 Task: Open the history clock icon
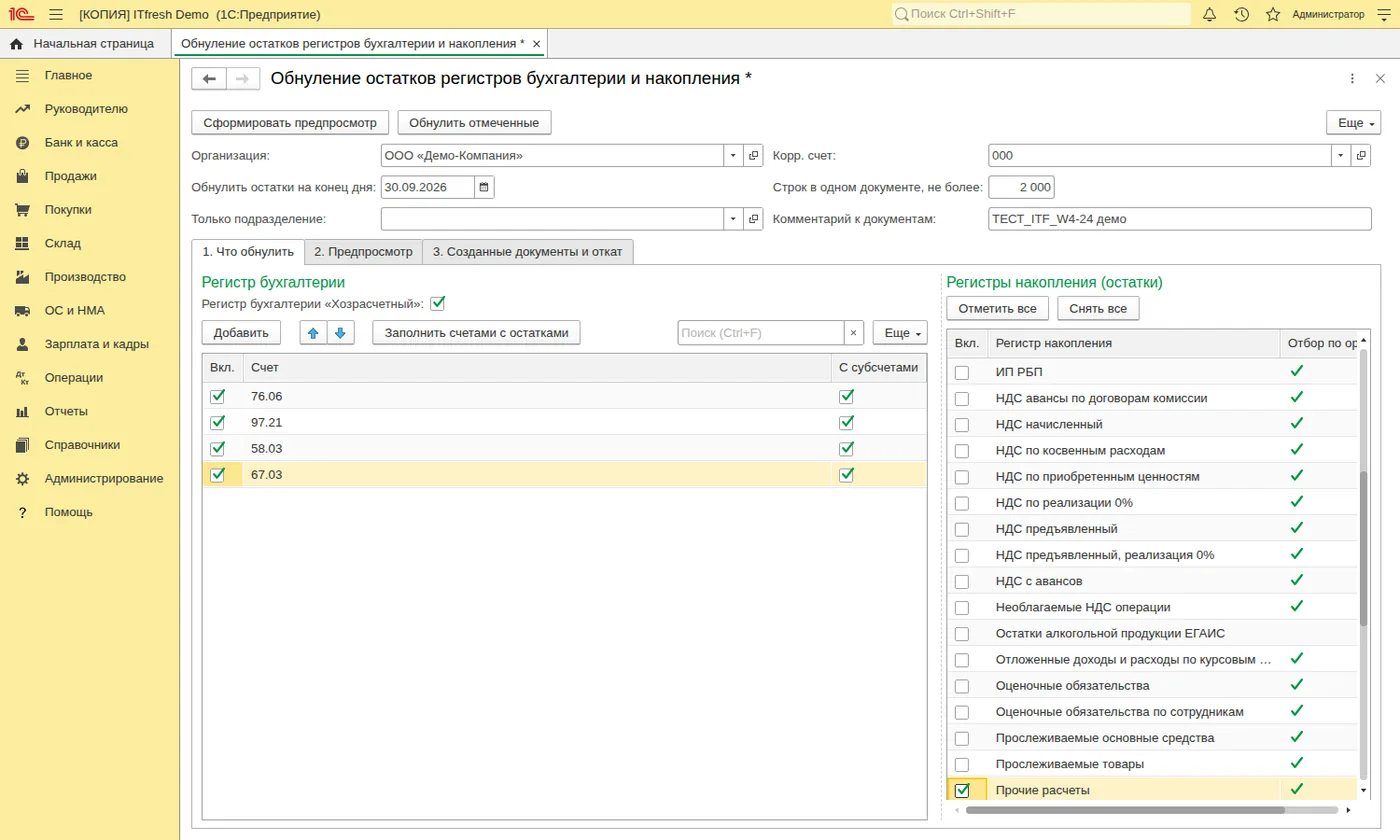pos(1241,14)
